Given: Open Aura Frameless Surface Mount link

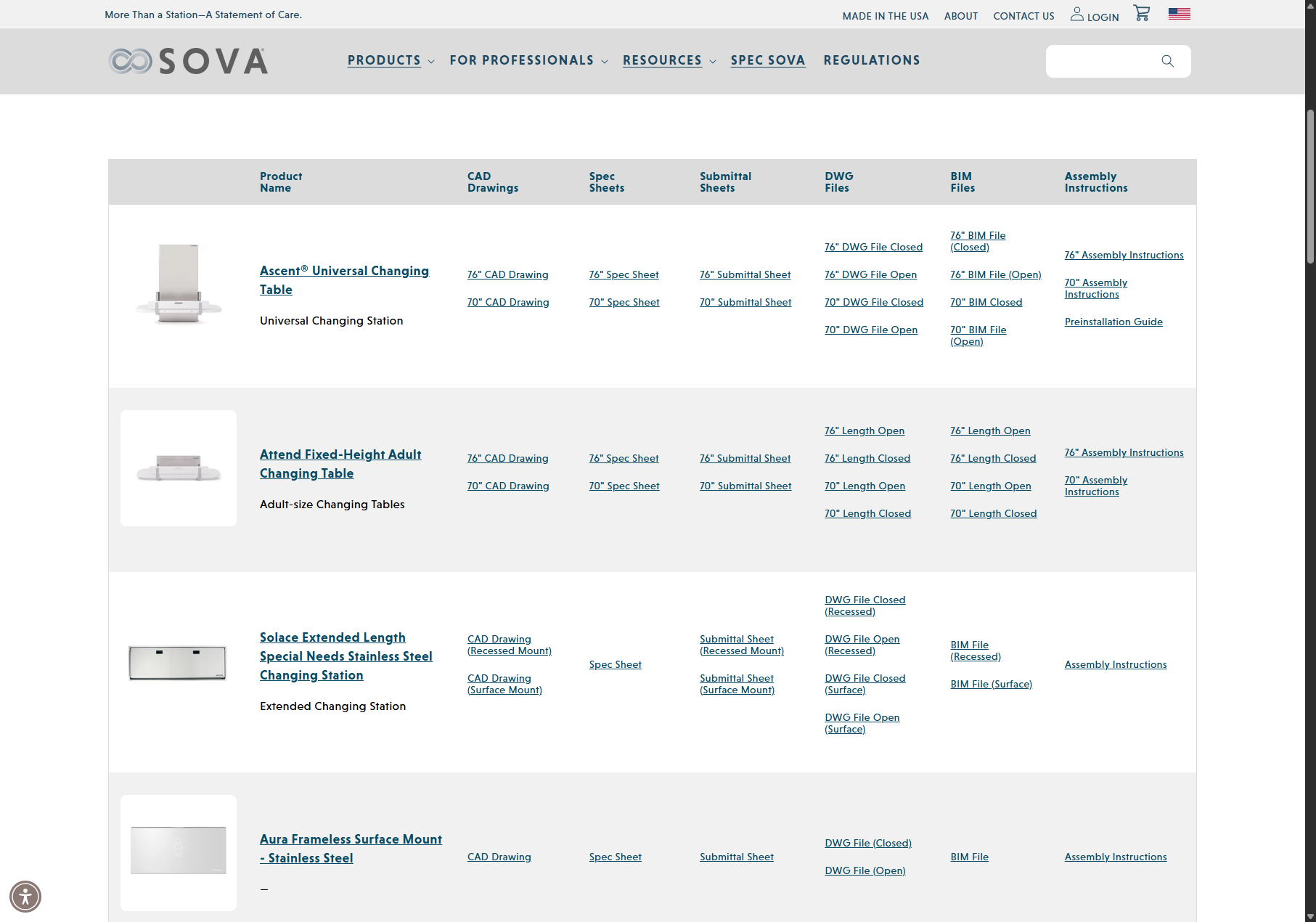Looking at the screenshot, I should pos(351,849).
